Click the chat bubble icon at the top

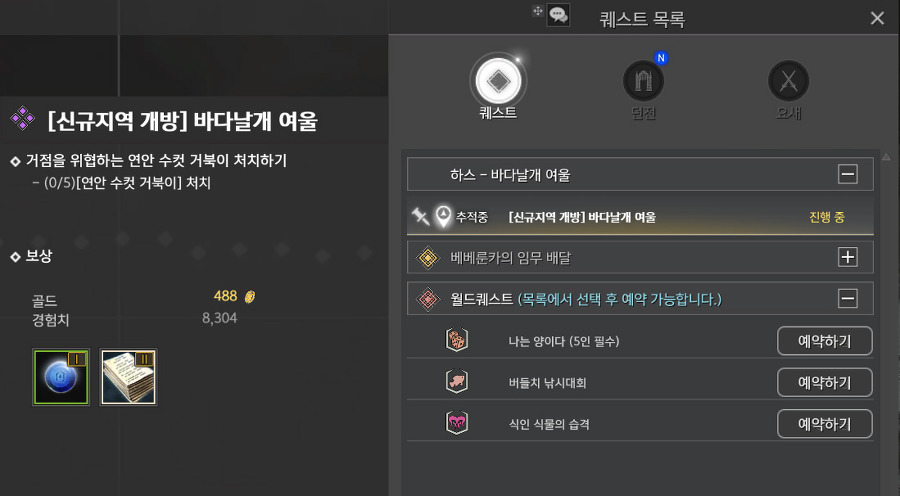click(557, 15)
